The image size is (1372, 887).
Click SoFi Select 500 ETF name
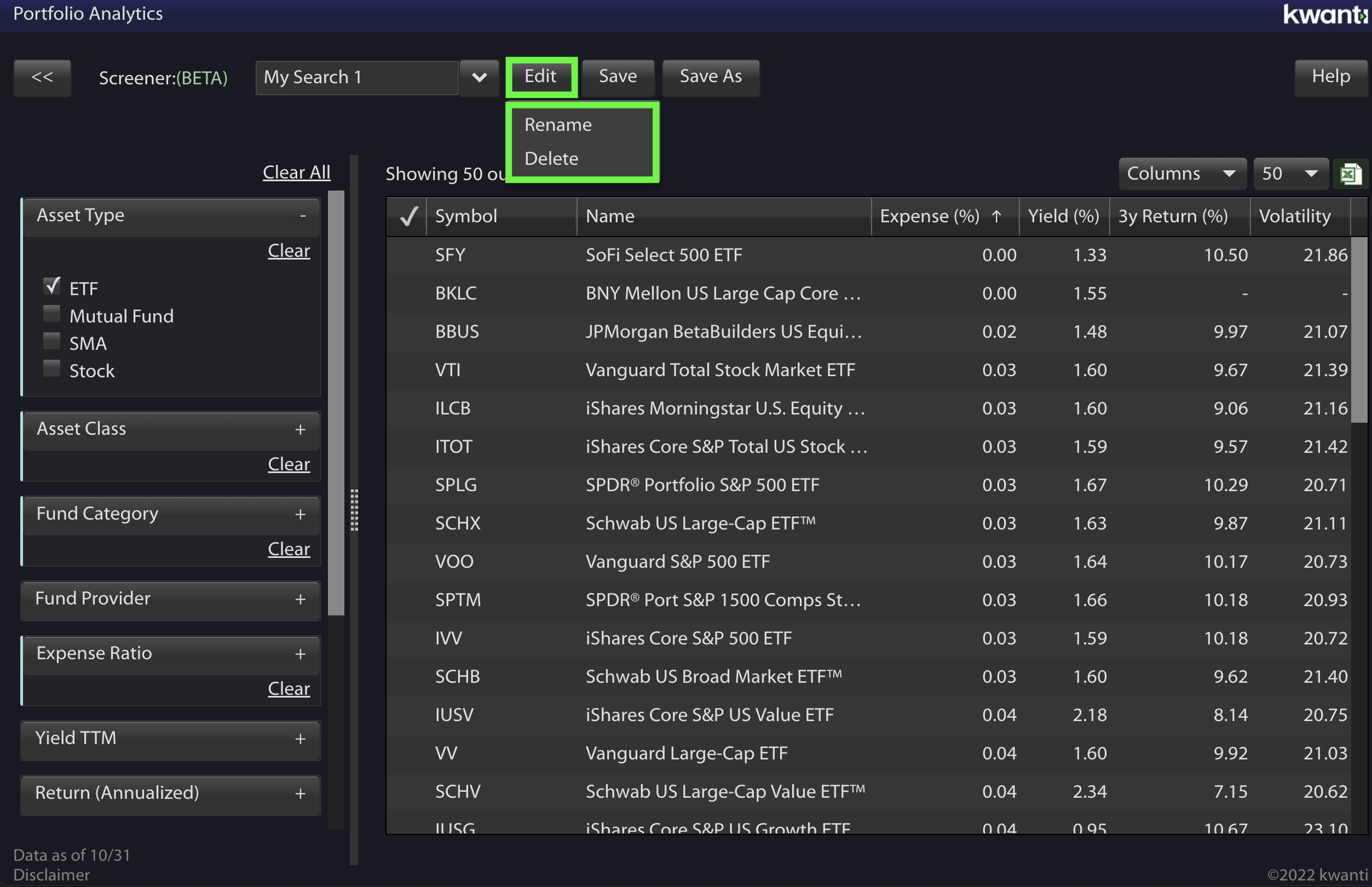point(664,255)
